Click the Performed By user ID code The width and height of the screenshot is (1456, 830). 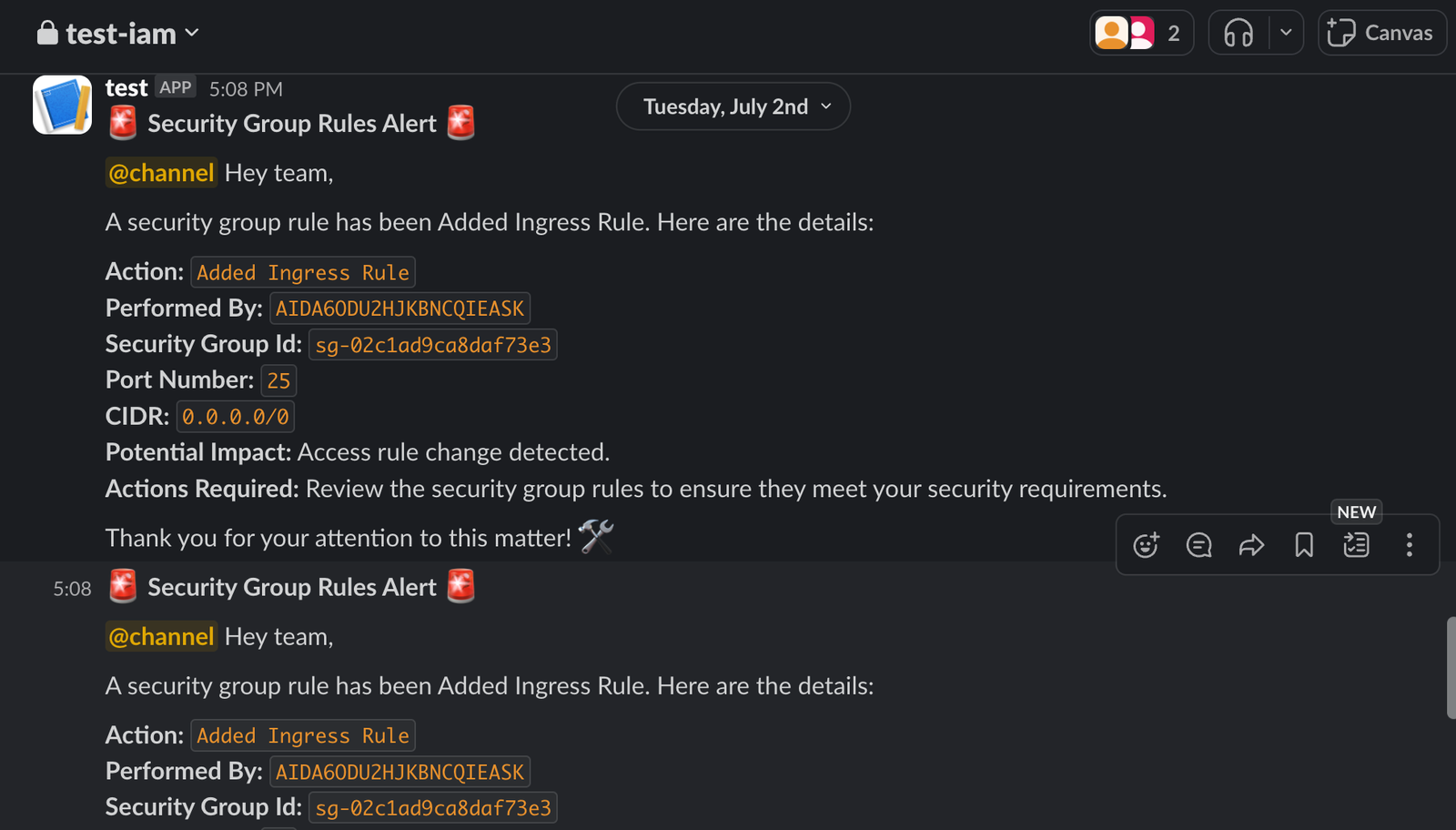[x=399, y=309]
